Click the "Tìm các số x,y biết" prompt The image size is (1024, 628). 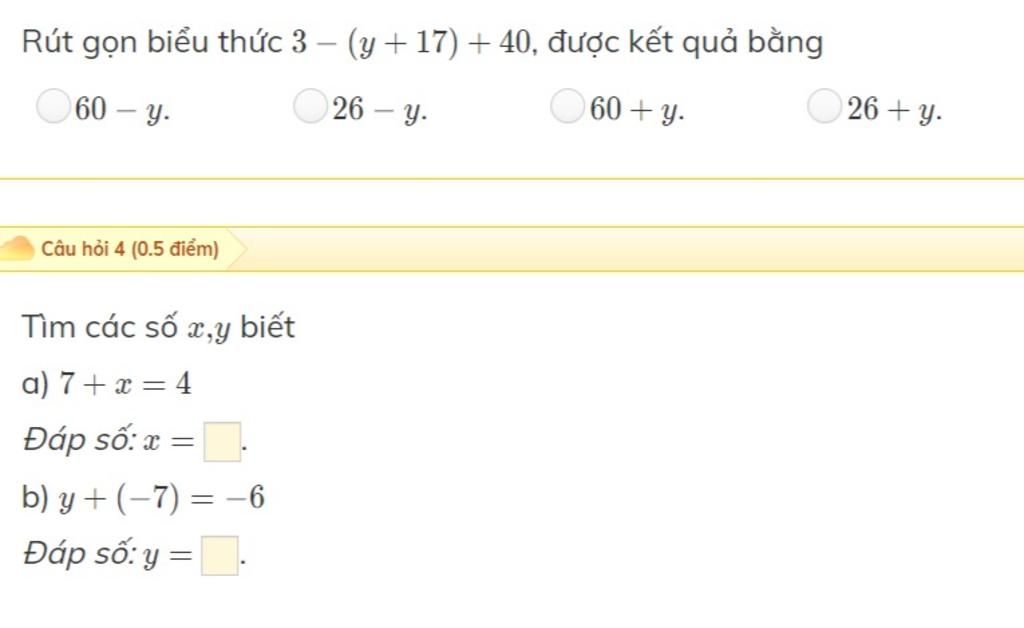click(159, 327)
